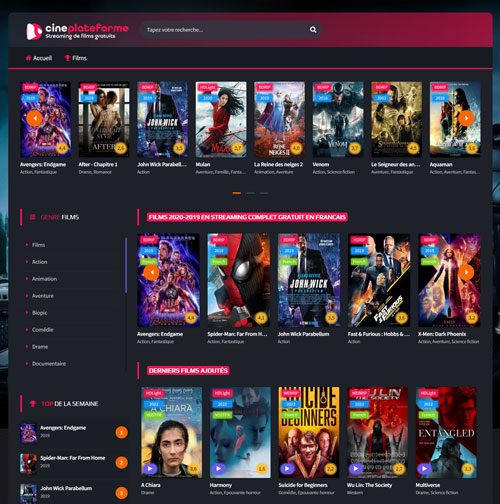Click rank 1 badge in weekly top
The height and width of the screenshot is (504, 500).
[x=122, y=433]
